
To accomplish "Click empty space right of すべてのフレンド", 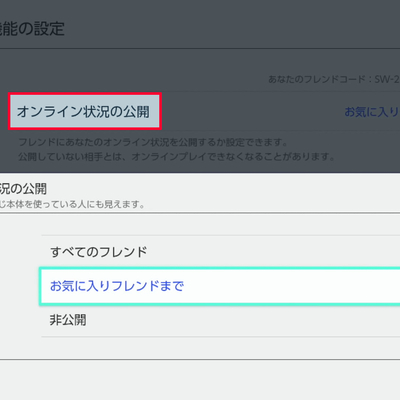I will pos(273,252).
